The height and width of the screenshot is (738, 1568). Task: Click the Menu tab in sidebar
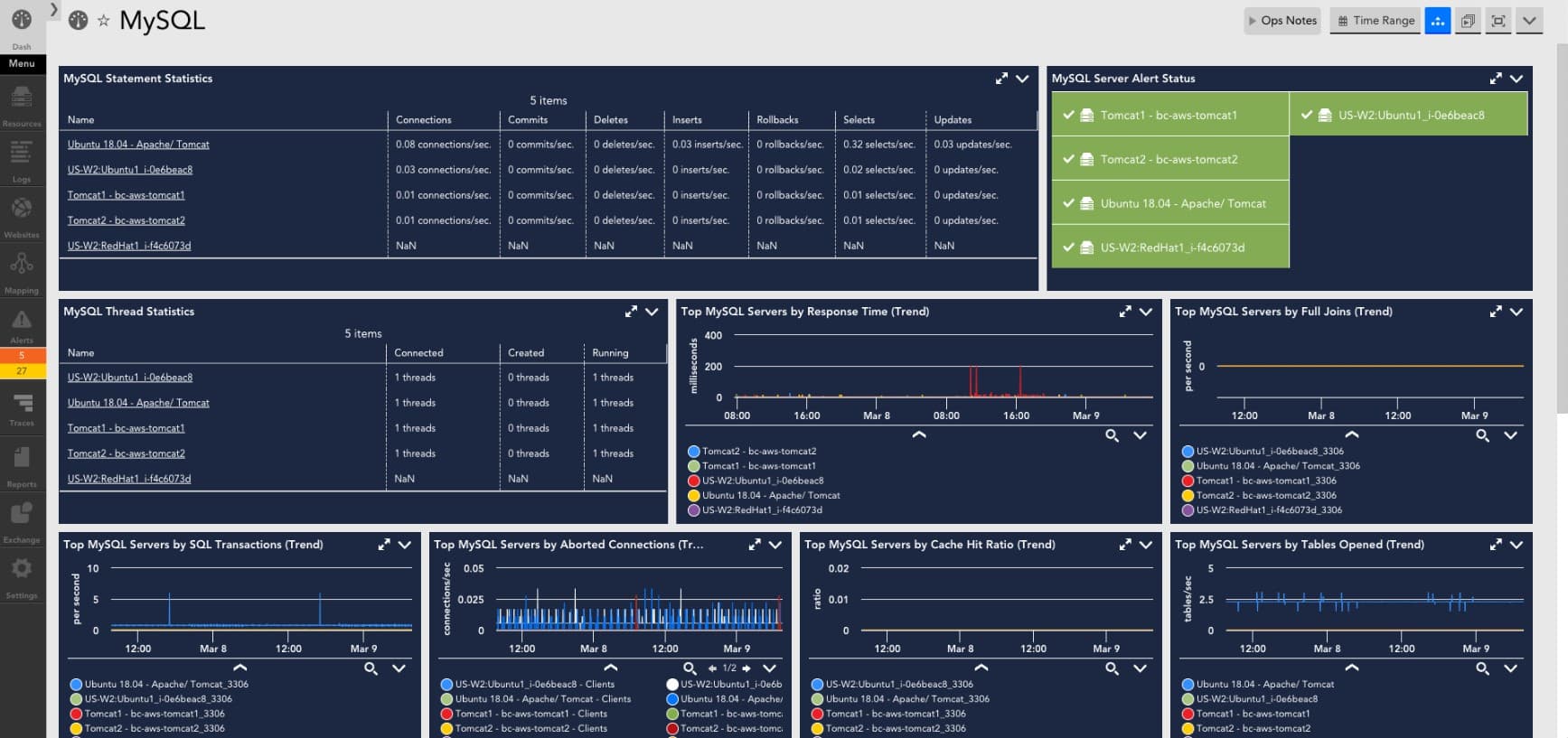[x=23, y=63]
